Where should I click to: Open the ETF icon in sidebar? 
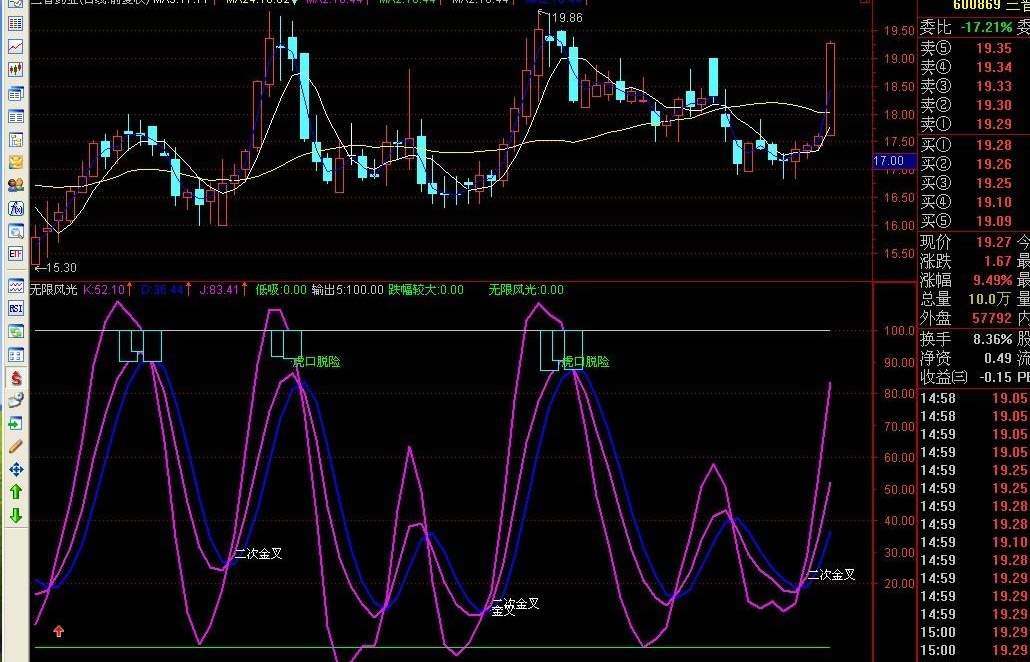(x=15, y=254)
